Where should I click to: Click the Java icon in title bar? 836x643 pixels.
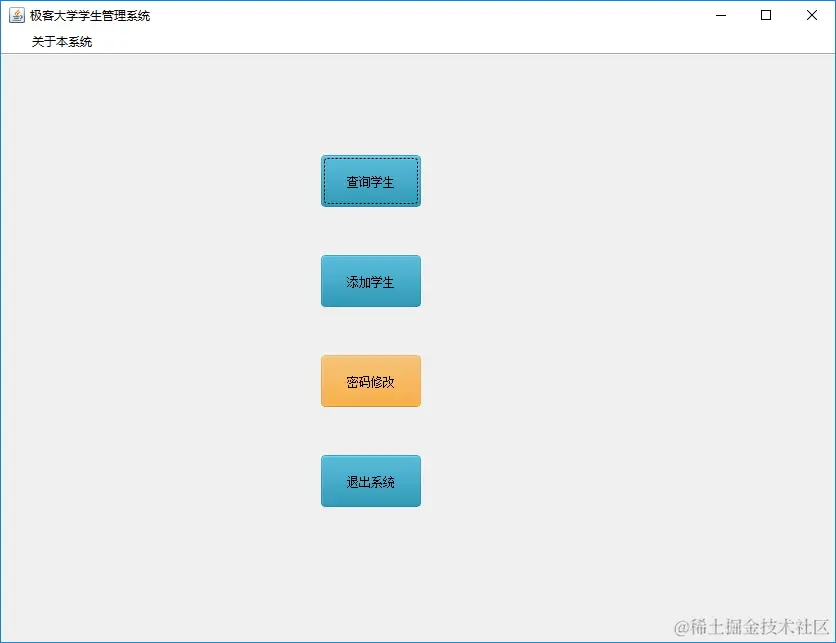(17, 15)
